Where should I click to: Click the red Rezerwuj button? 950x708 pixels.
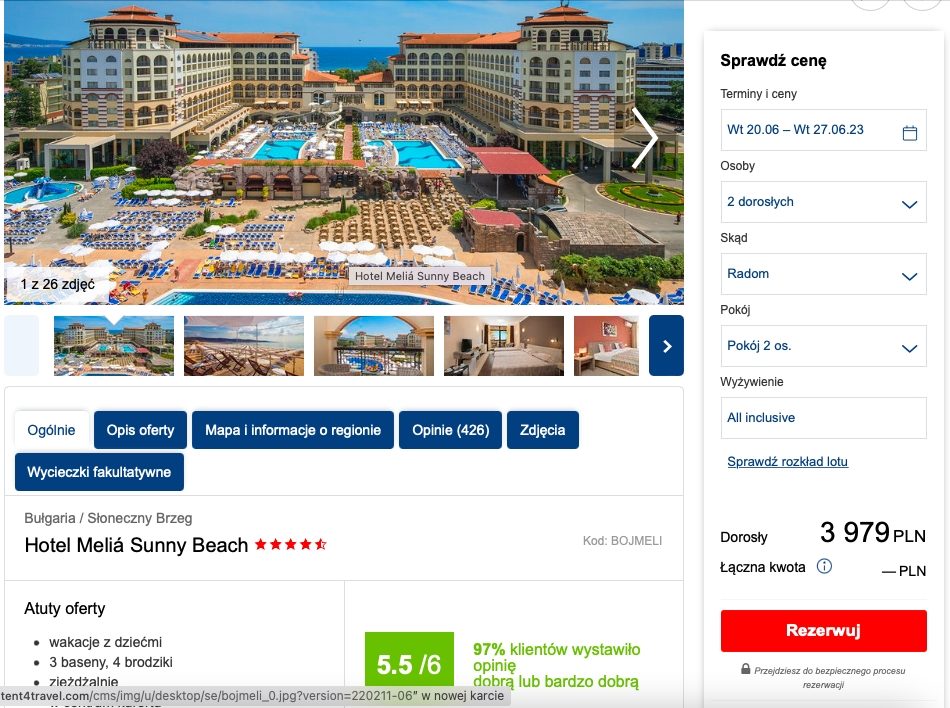click(823, 630)
